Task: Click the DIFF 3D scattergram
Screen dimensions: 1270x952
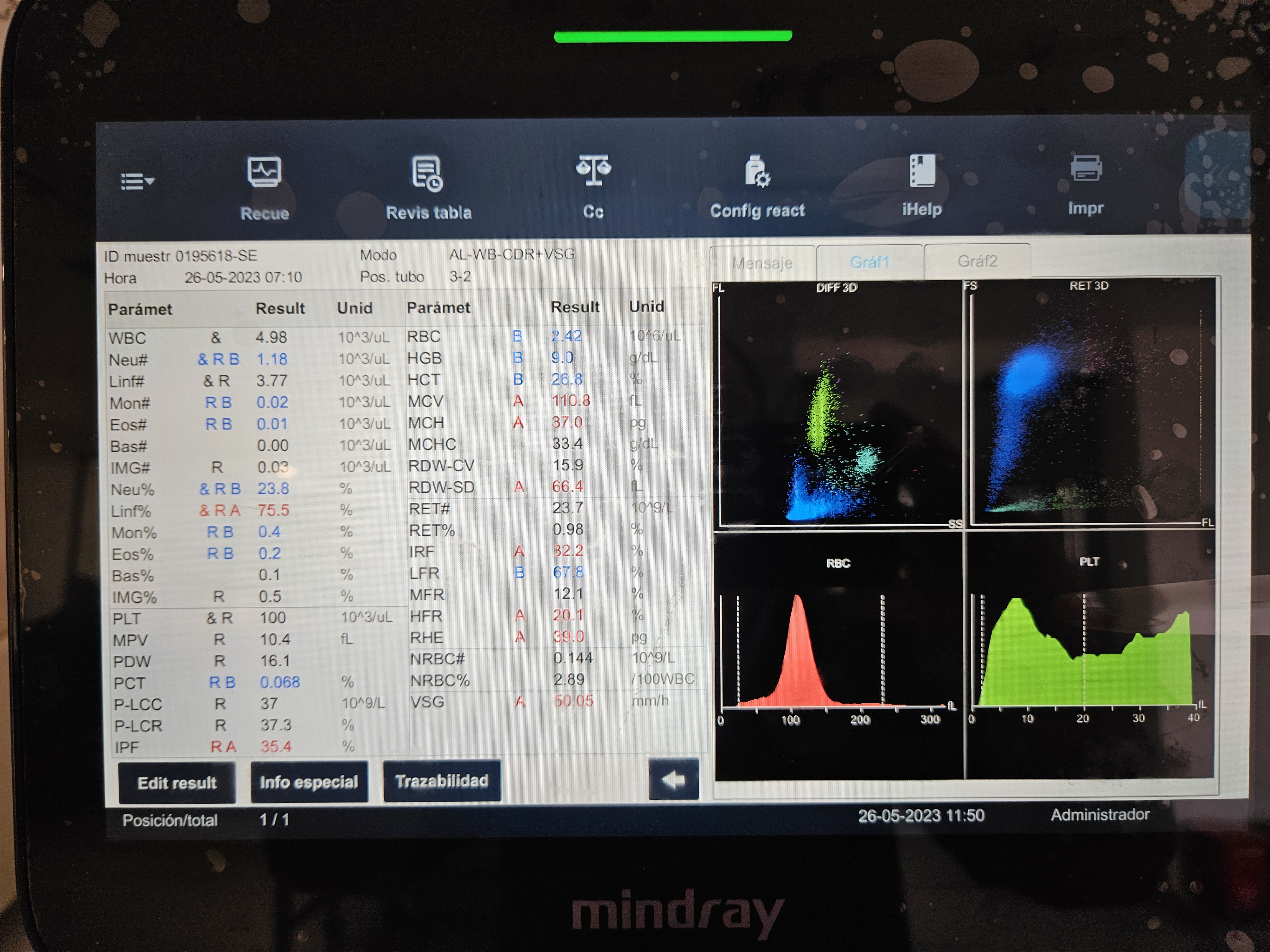Action: click(837, 405)
